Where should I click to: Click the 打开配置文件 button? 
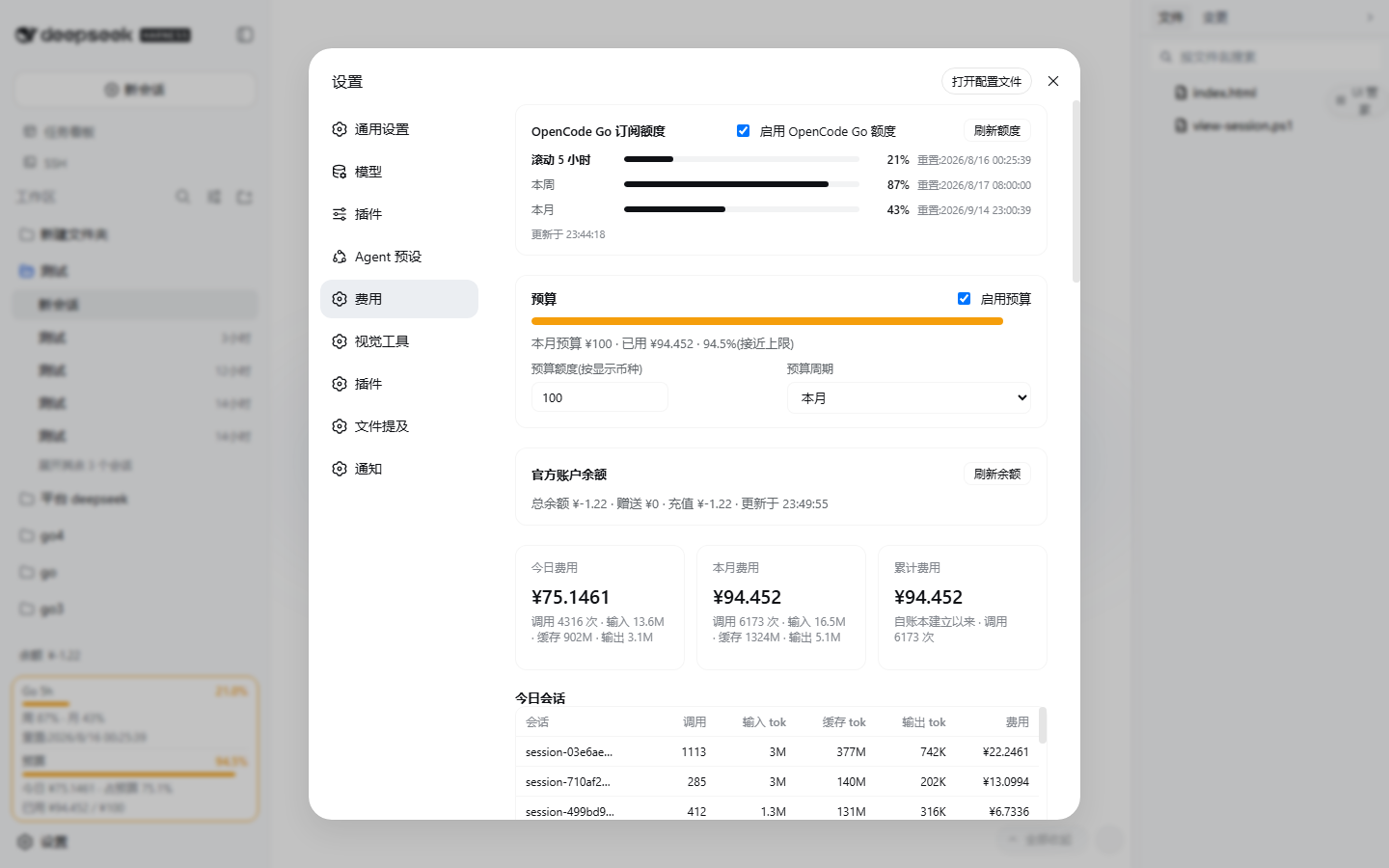point(987,81)
